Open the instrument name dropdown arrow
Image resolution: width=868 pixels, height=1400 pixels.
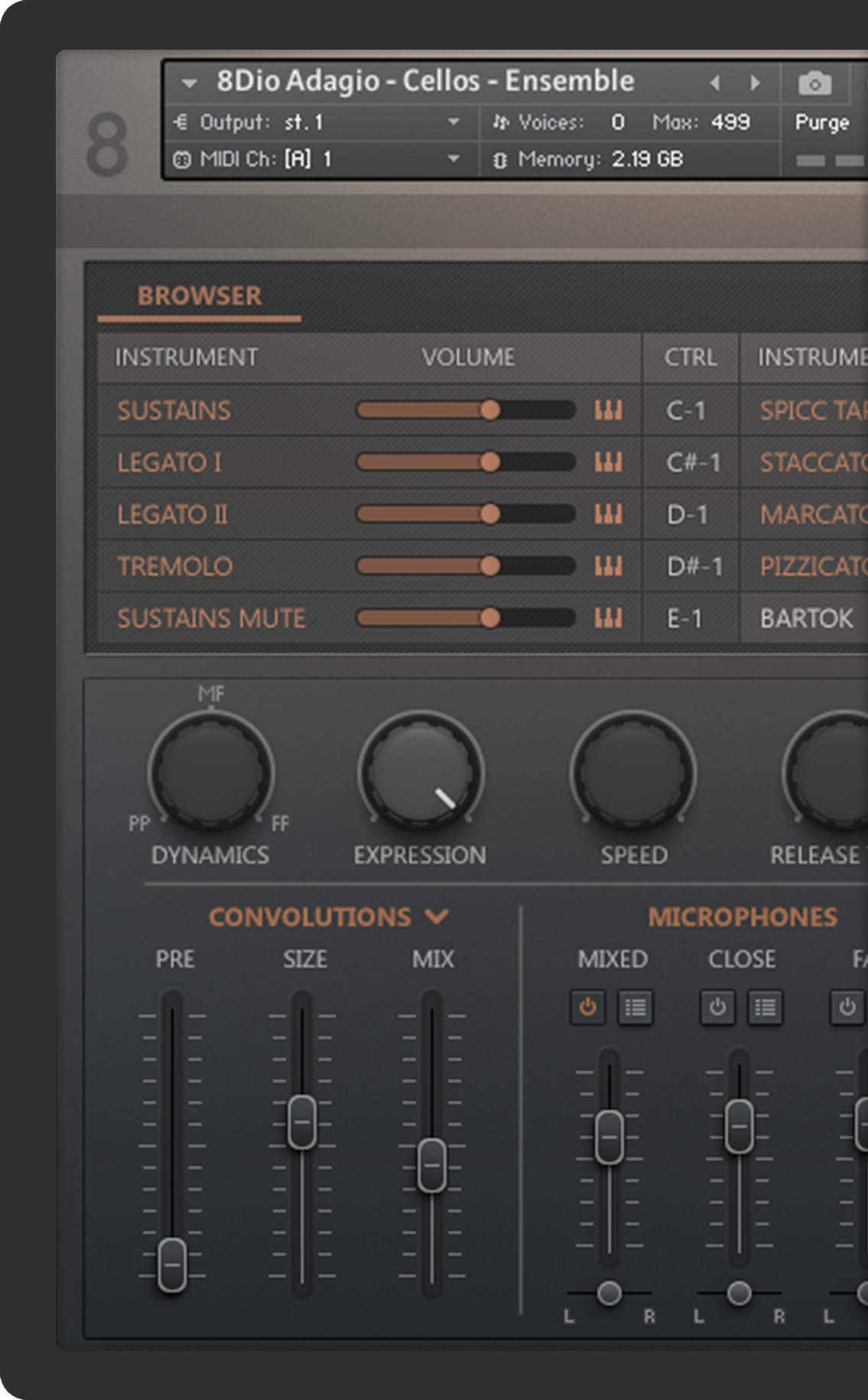(x=189, y=83)
